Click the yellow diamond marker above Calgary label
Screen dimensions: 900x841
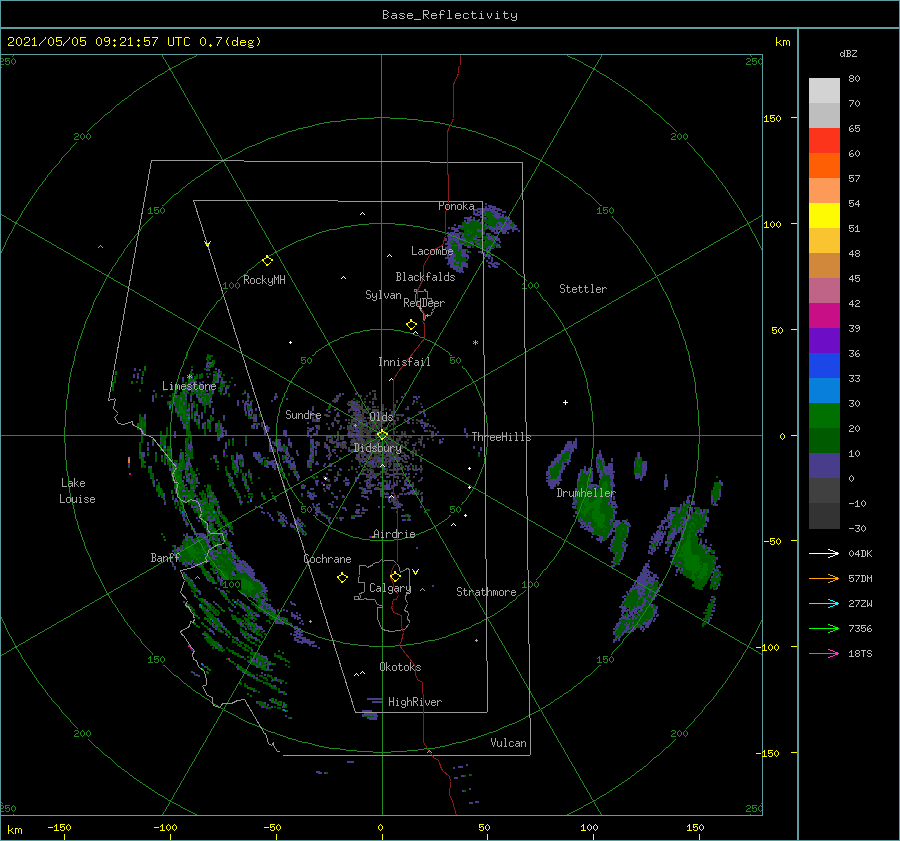pos(395,576)
